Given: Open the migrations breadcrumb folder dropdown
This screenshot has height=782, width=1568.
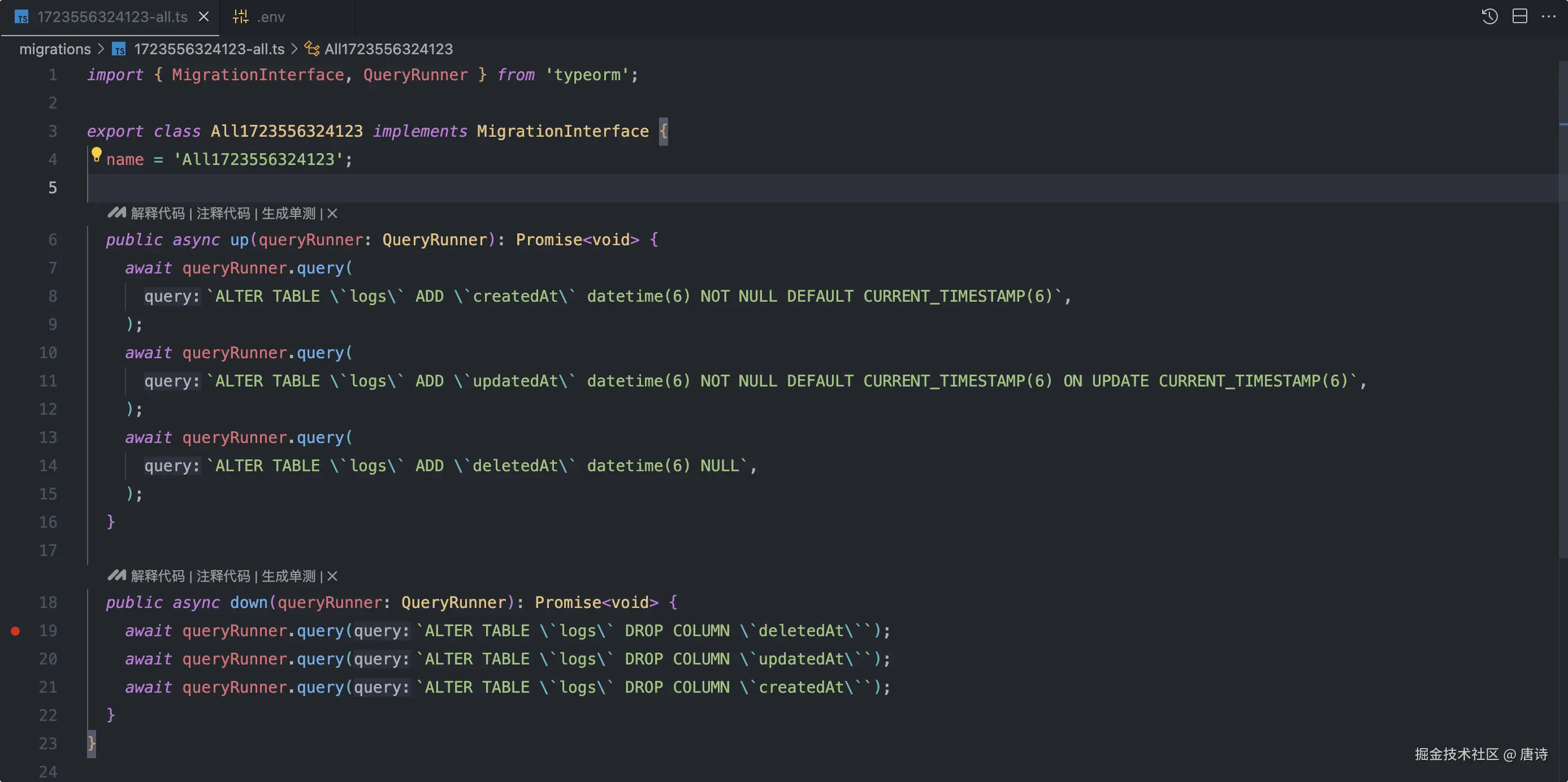Looking at the screenshot, I should [55, 49].
